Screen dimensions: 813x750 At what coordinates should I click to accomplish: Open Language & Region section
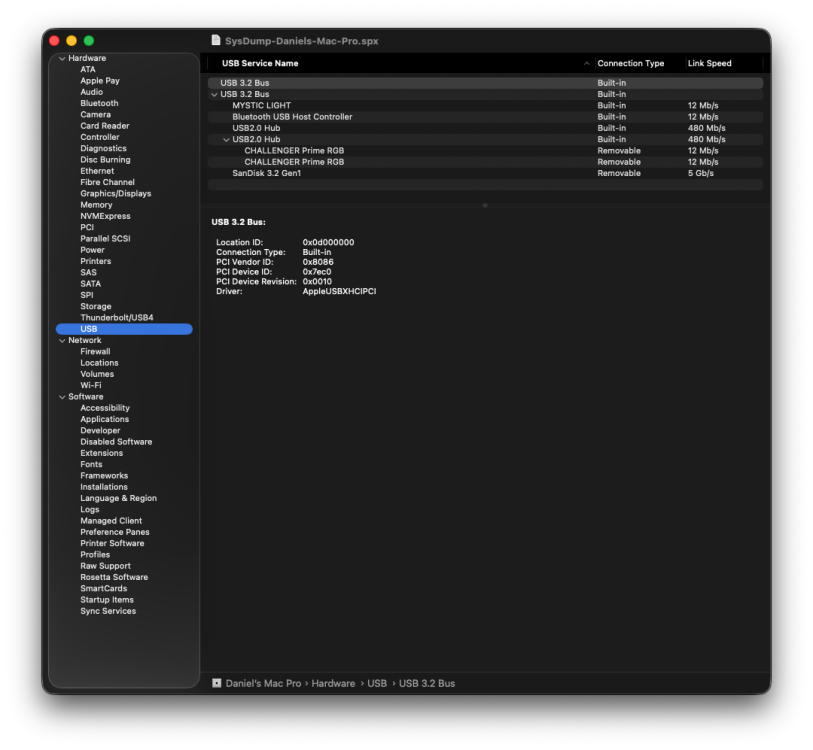click(118, 498)
